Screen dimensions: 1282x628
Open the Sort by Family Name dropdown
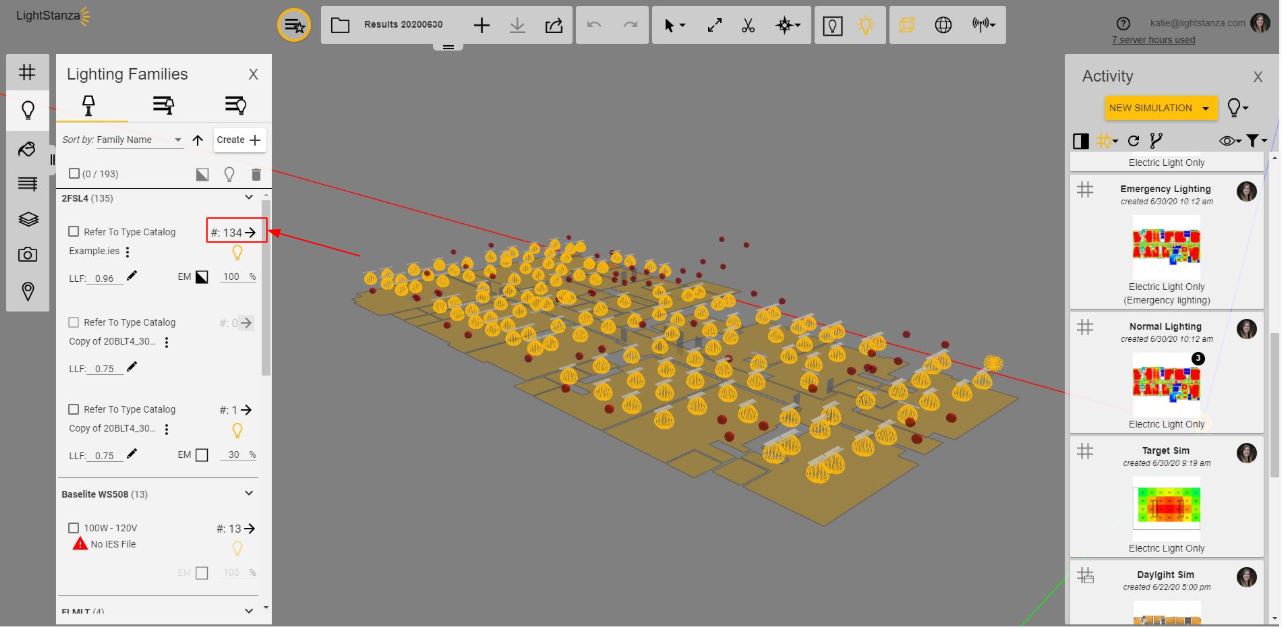pos(122,140)
